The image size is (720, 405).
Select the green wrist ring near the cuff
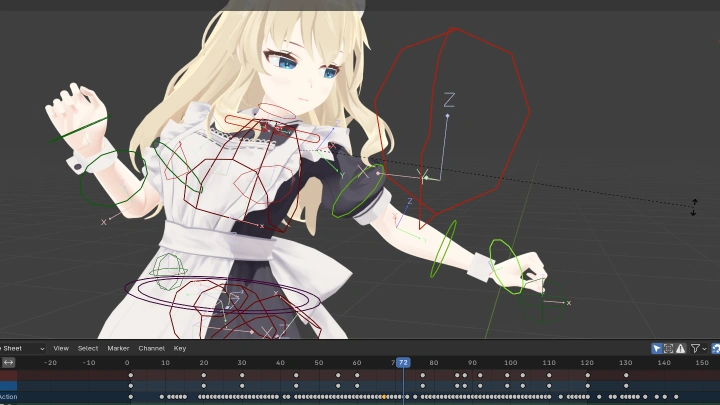click(506, 264)
